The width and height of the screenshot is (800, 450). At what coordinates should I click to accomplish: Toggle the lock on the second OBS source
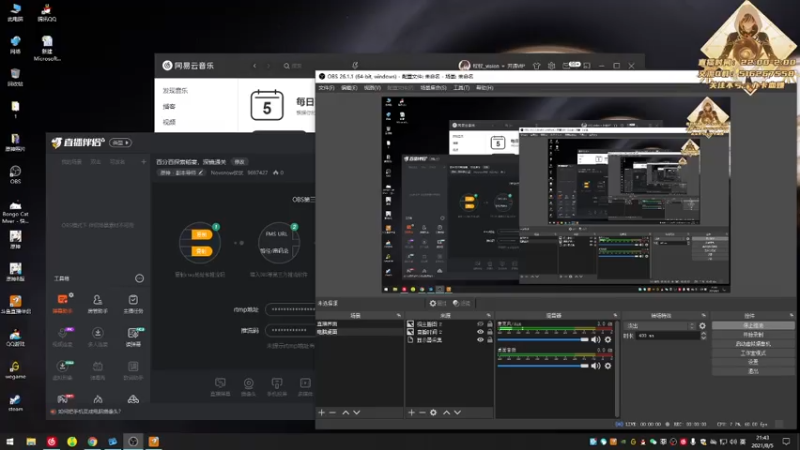[490, 332]
